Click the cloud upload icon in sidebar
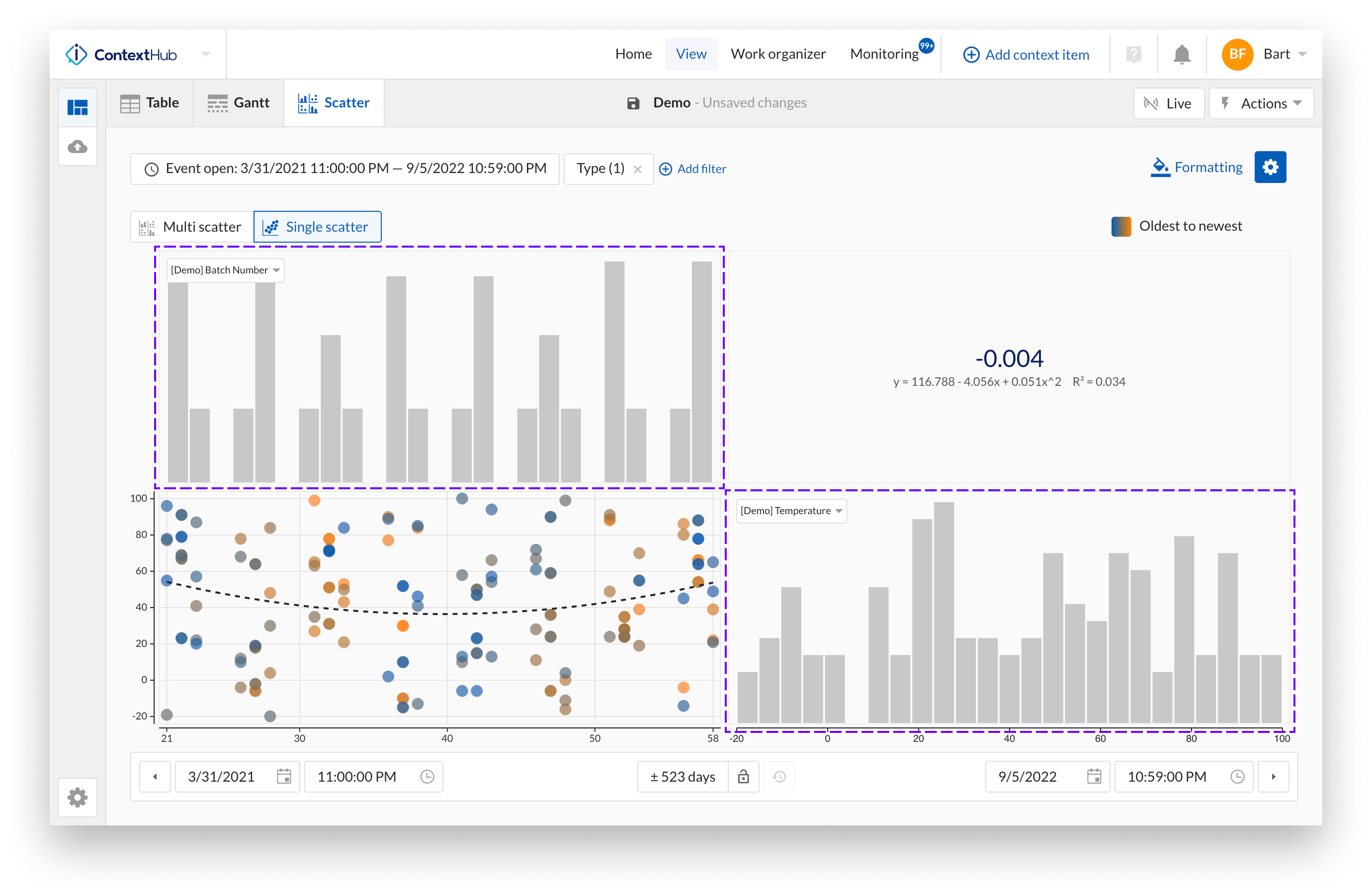Image resolution: width=1372 pixels, height=895 pixels. (x=77, y=147)
